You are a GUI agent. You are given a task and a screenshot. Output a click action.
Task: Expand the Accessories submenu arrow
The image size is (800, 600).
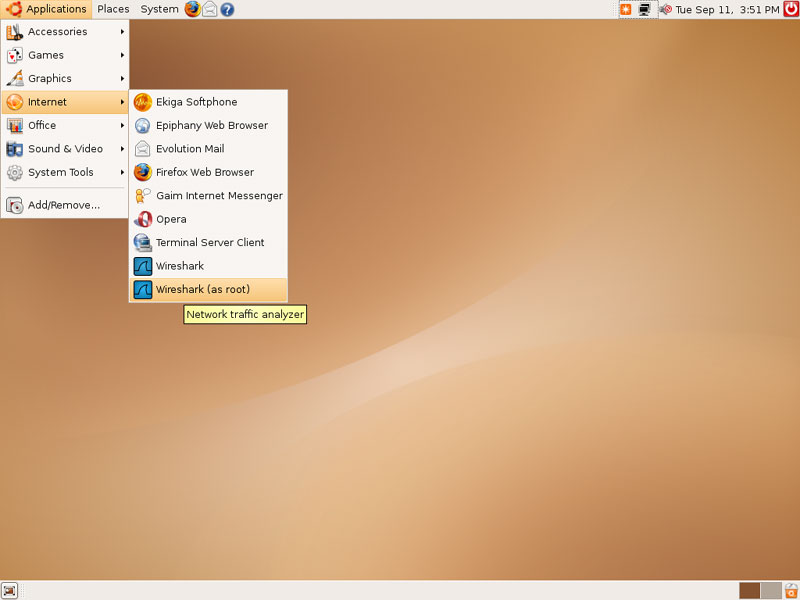click(122, 32)
